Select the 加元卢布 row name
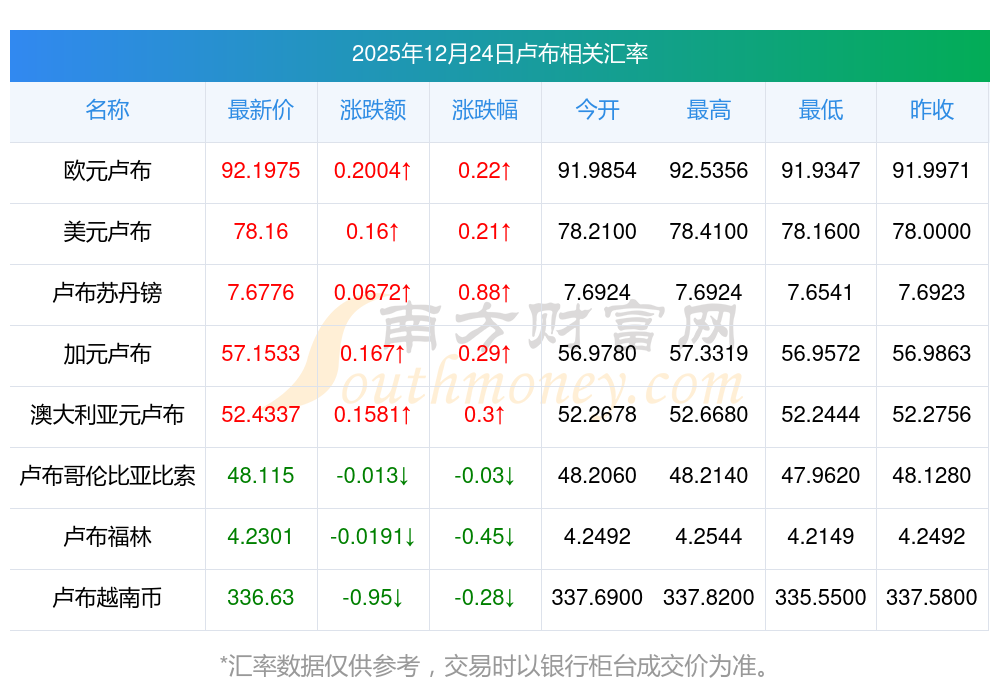Image resolution: width=1000 pixels, height=697 pixels. [x=107, y=353]
